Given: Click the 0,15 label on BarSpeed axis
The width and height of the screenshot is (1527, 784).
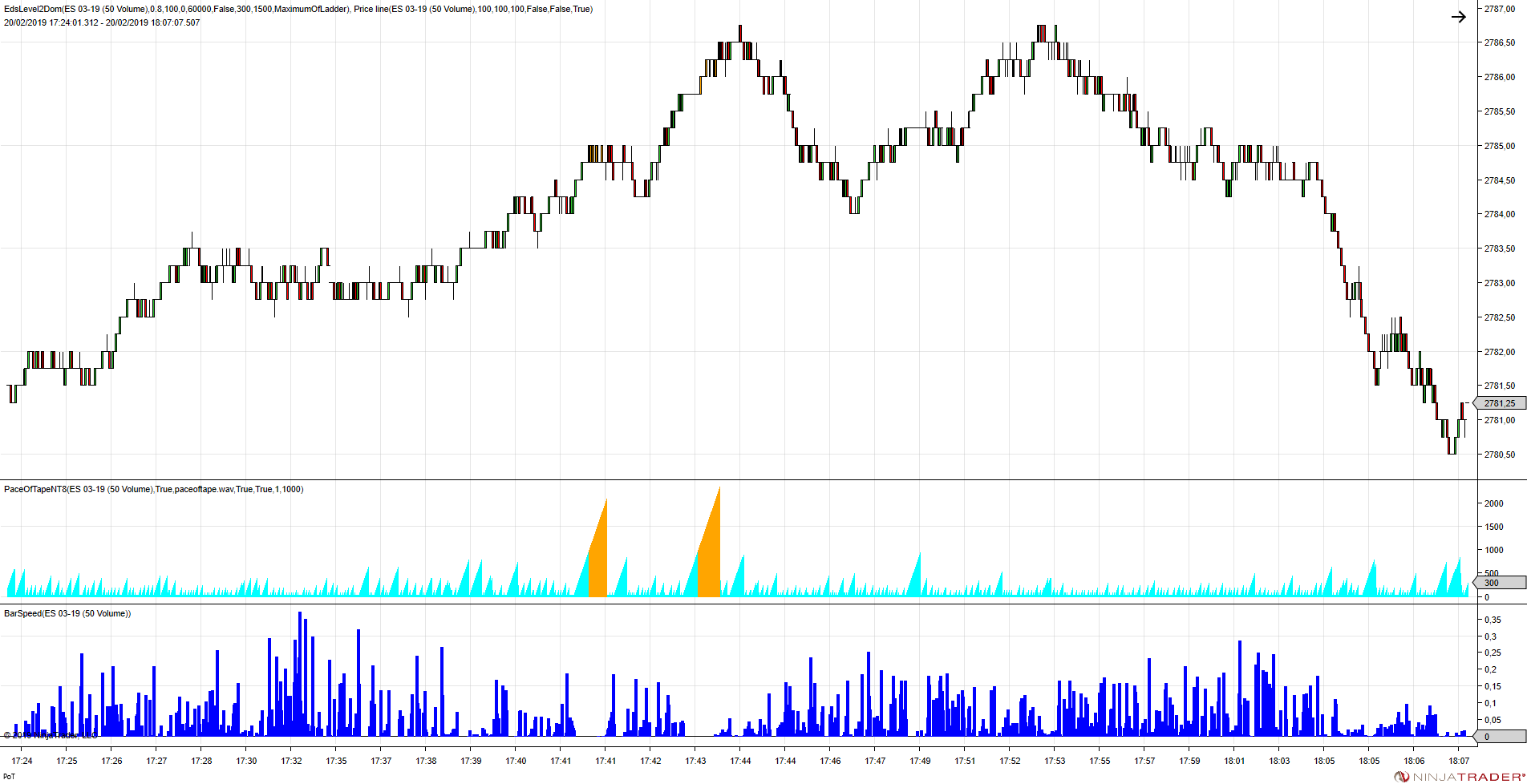Looking at the screenshot, I should (1493, 686).
